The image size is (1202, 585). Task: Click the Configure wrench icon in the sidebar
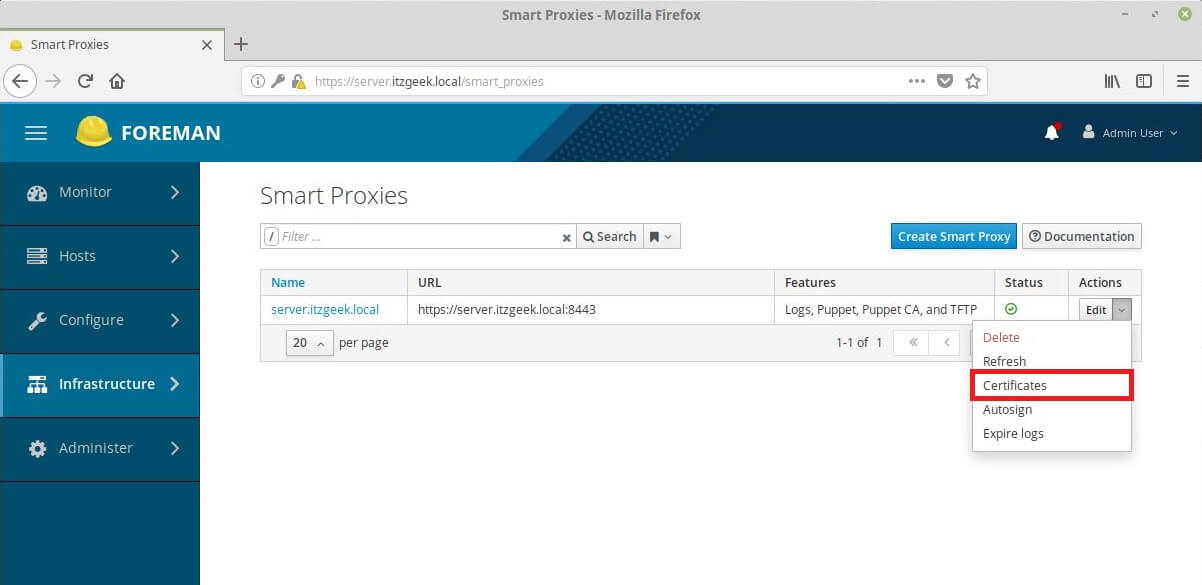click(x=37, y=321)
